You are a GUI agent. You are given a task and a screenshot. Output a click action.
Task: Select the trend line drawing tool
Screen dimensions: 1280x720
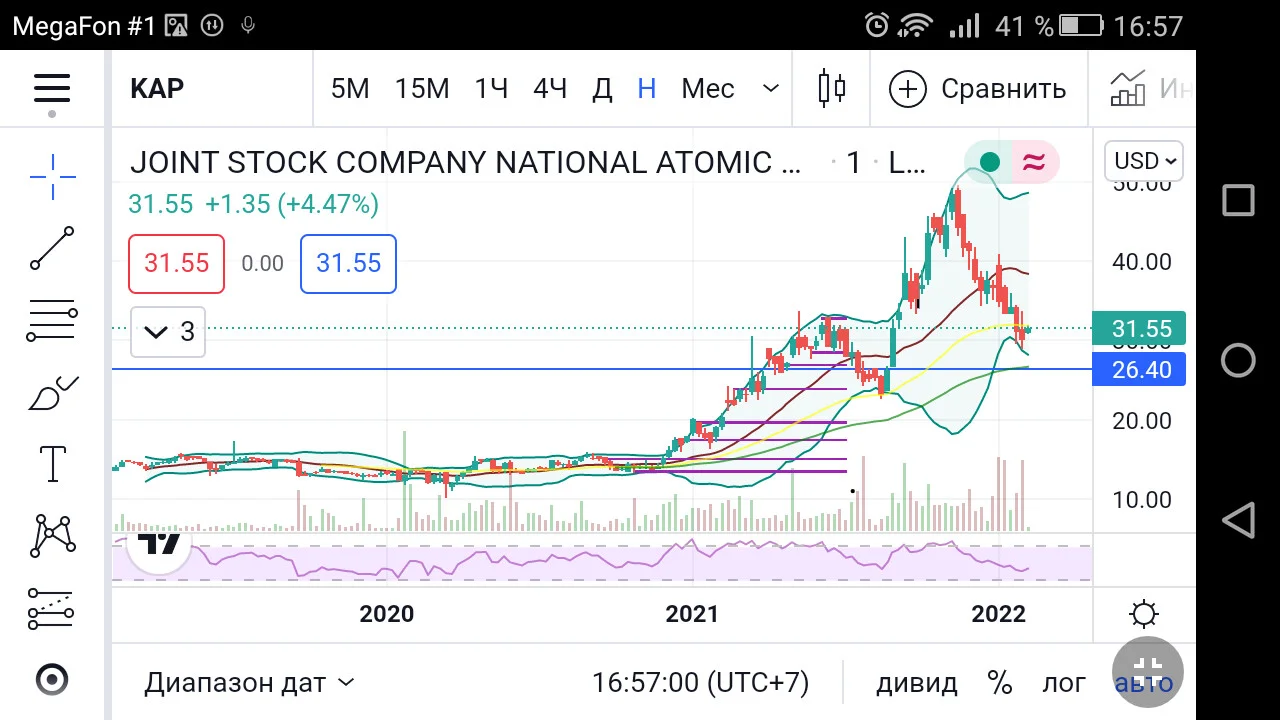pyautogui.click(x=52, y=249)
